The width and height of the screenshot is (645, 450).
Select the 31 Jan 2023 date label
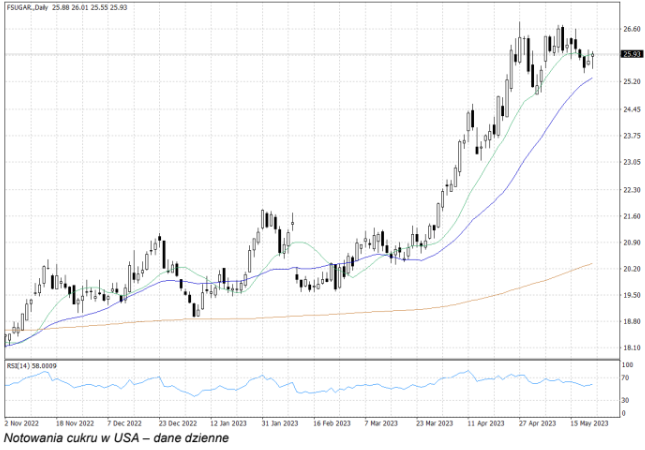pyautogui.click(x=279, y=423)
